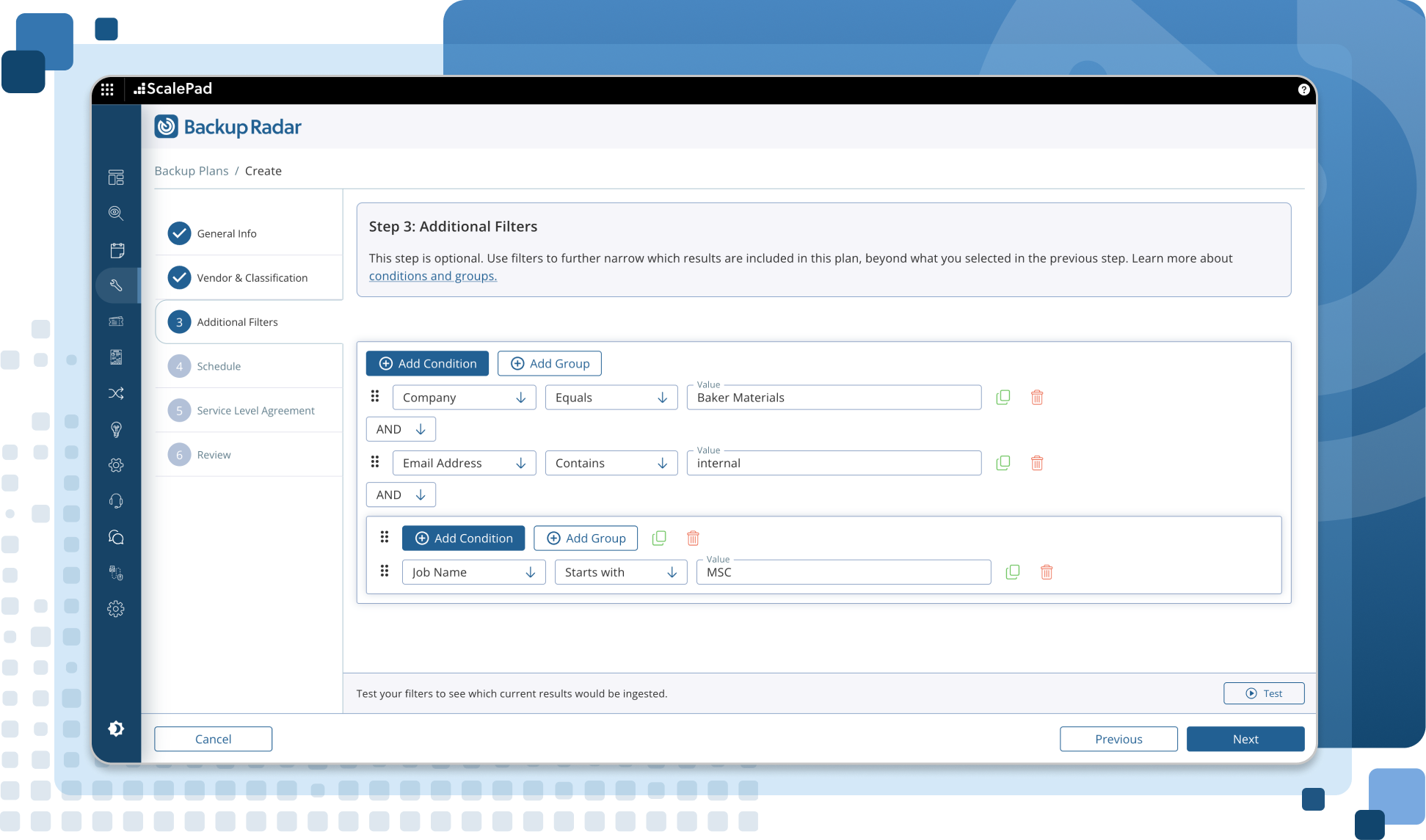This screenshot has width=1426, height=840.
Task: Expand the Company field dropdown
Action: click(464, 398)
